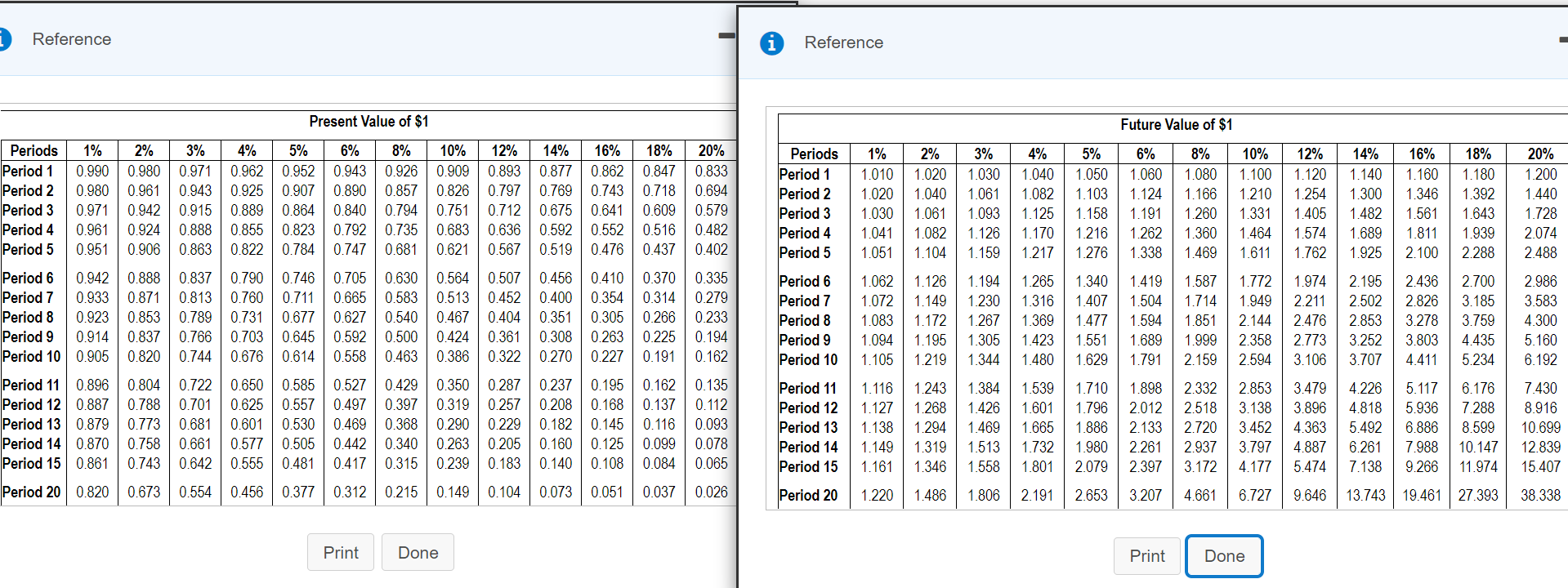The height and width of the screenshot is (588, 1568).
Task: Click "Period 20" row label in Future Value table
Action: (x=808, y=495)
